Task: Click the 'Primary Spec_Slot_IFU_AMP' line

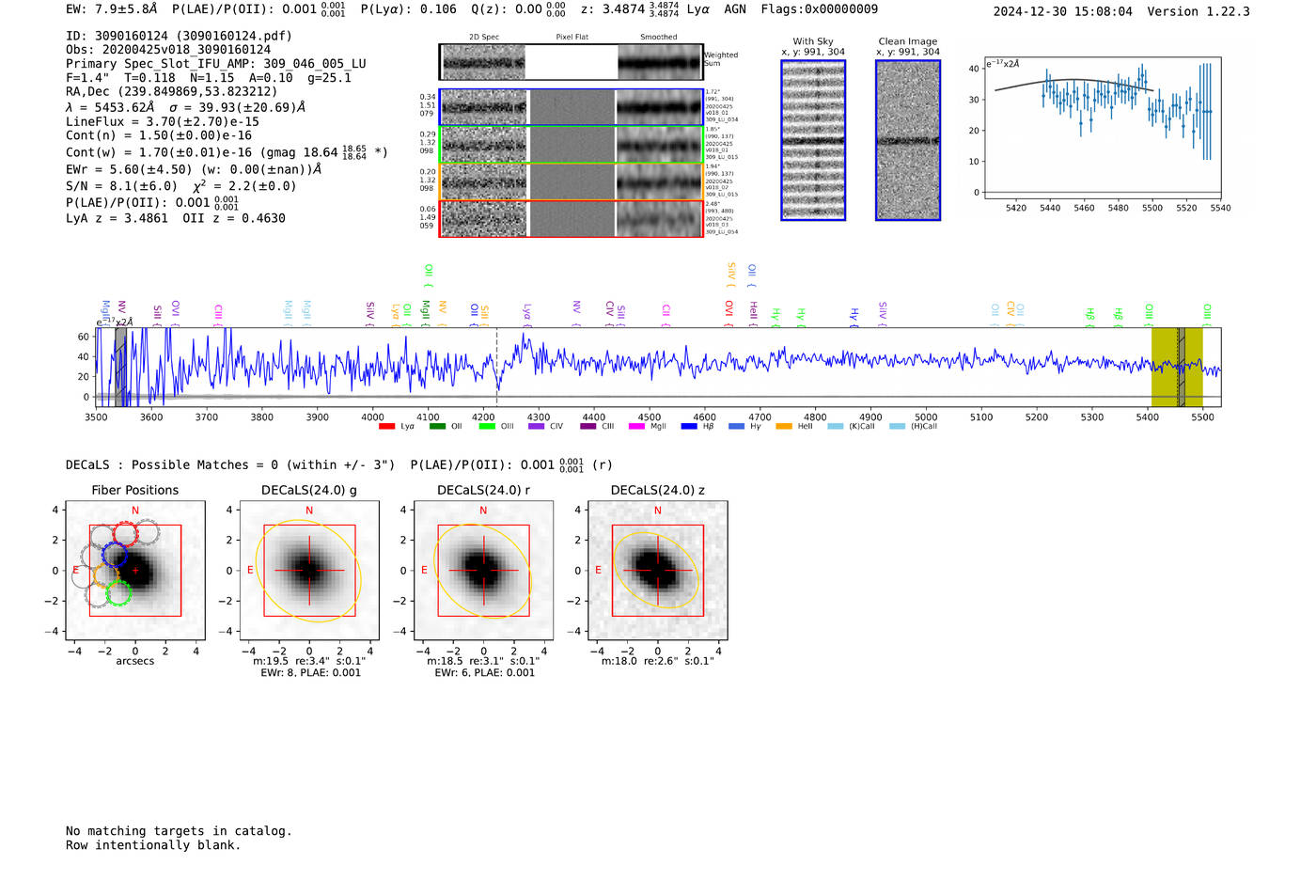Action: 216,64
